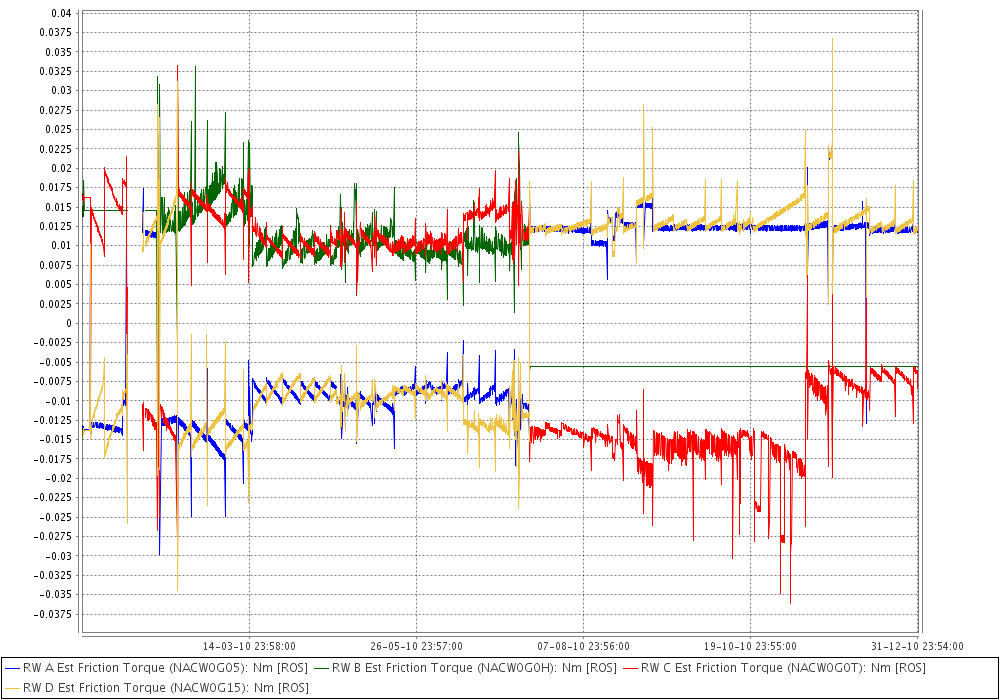The width and height of the screenshot is (1000, 700).
Task: Click the 0.0375 y-axis value
Action: click(x=57, y=33)
